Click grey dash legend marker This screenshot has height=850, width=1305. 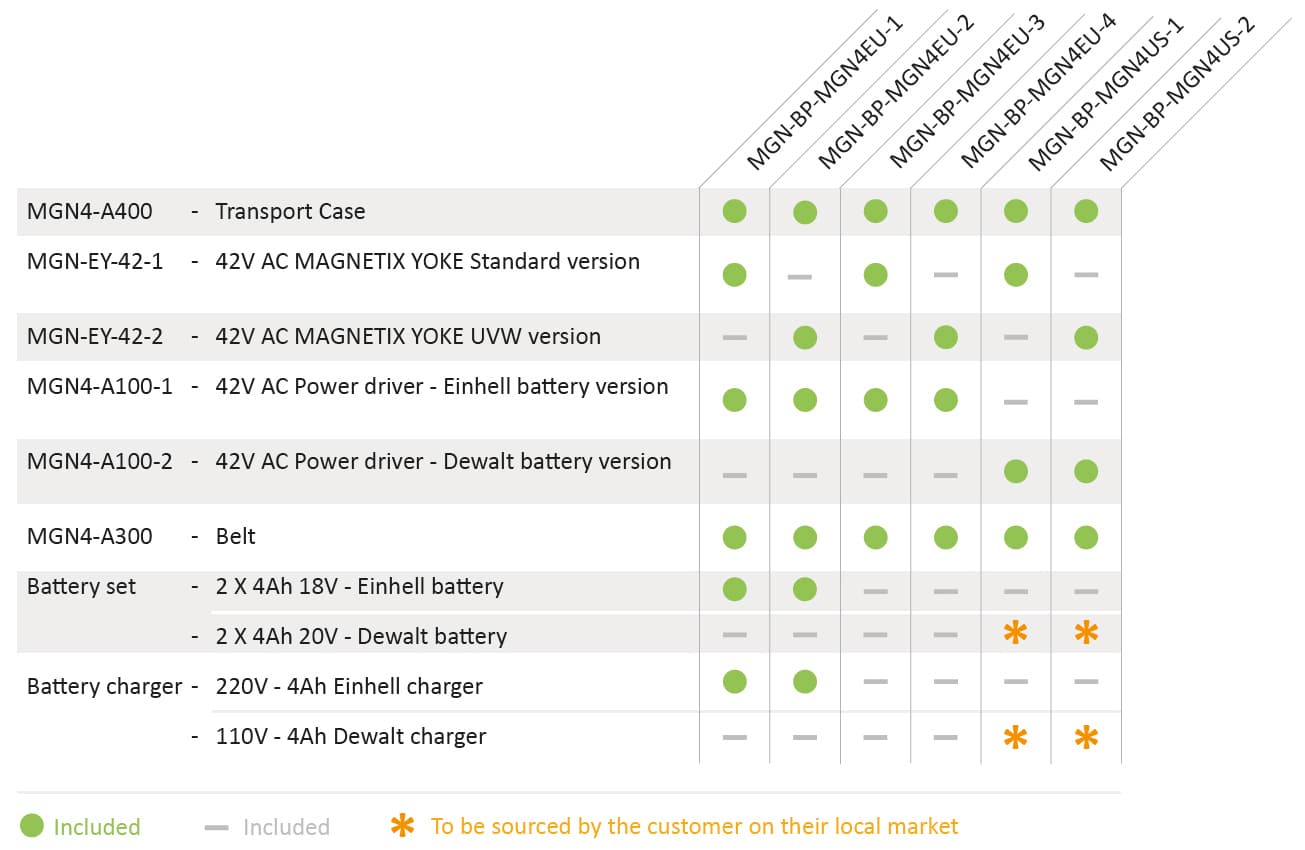pos(216,827)
